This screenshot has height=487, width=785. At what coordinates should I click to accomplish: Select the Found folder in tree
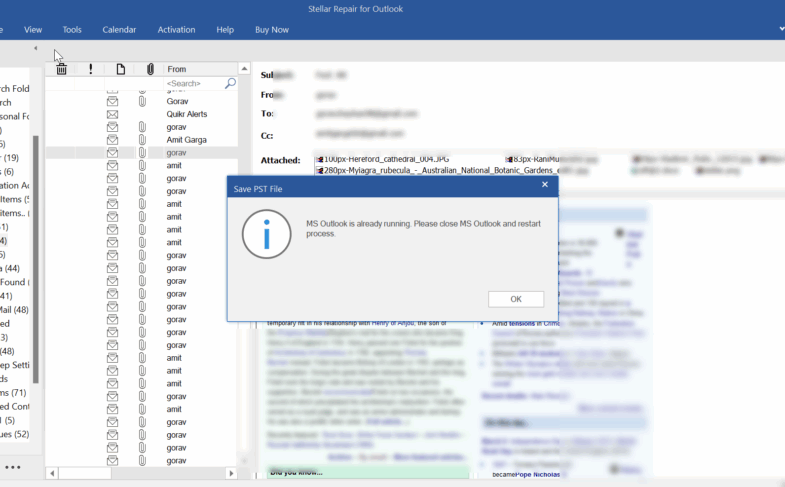coord(15,282)
